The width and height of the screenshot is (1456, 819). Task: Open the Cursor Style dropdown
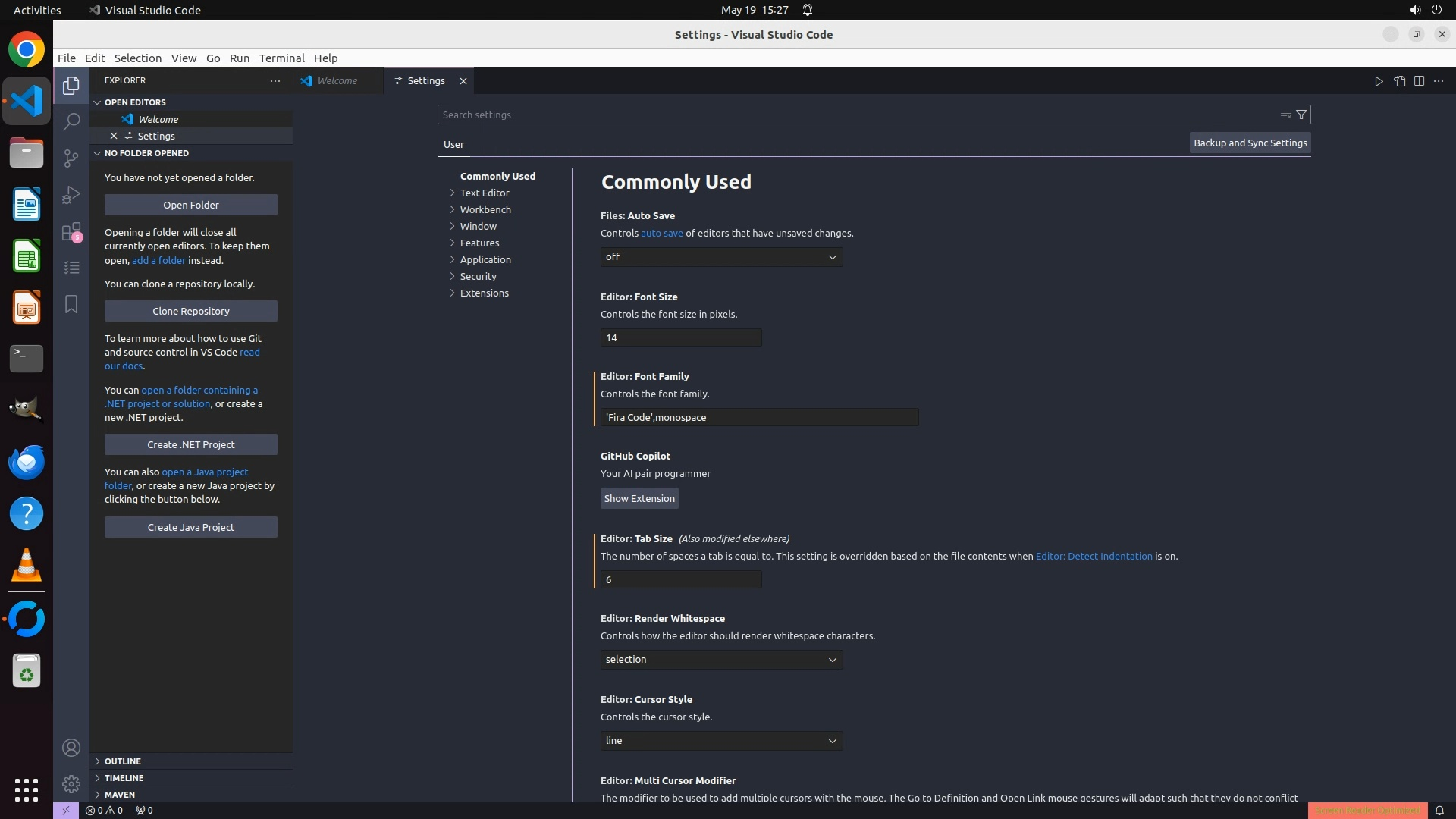pyautogui.click(x=721, y=741)
